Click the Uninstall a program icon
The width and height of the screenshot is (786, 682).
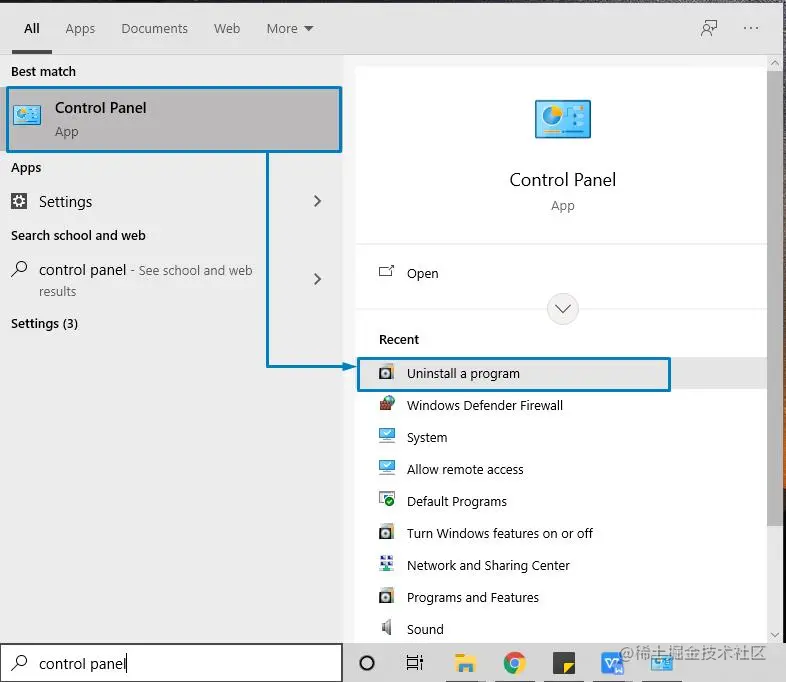point(386,372)
